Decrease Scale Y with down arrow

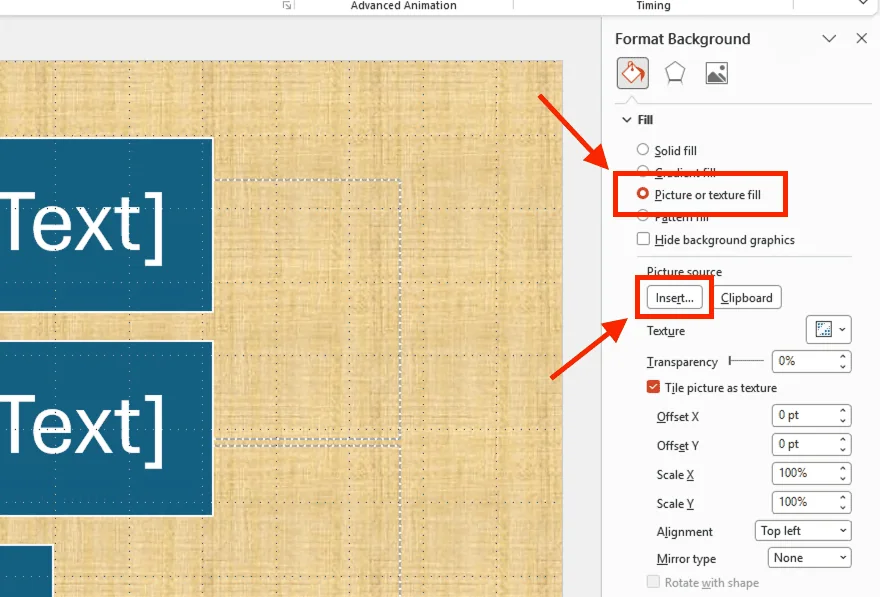(842, 508)
